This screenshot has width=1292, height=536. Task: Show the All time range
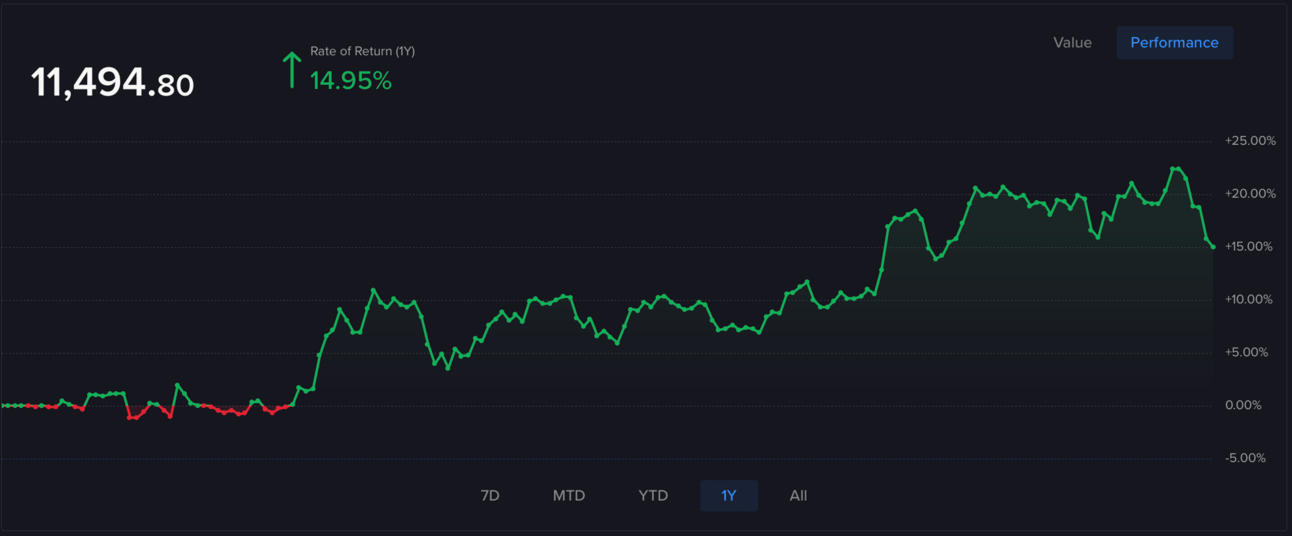[798, 496]
